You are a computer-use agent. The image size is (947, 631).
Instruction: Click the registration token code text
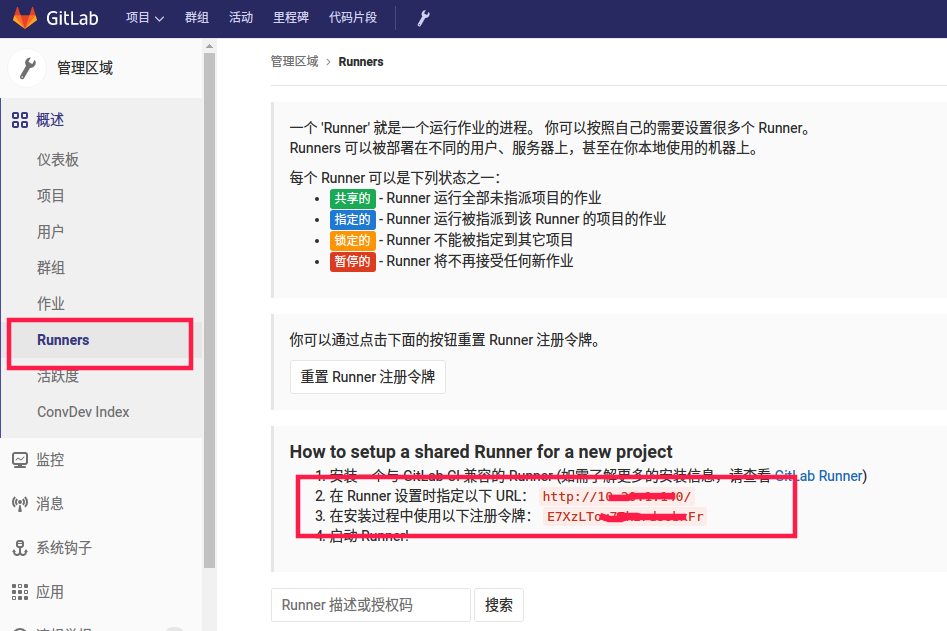tap(625, 517)
